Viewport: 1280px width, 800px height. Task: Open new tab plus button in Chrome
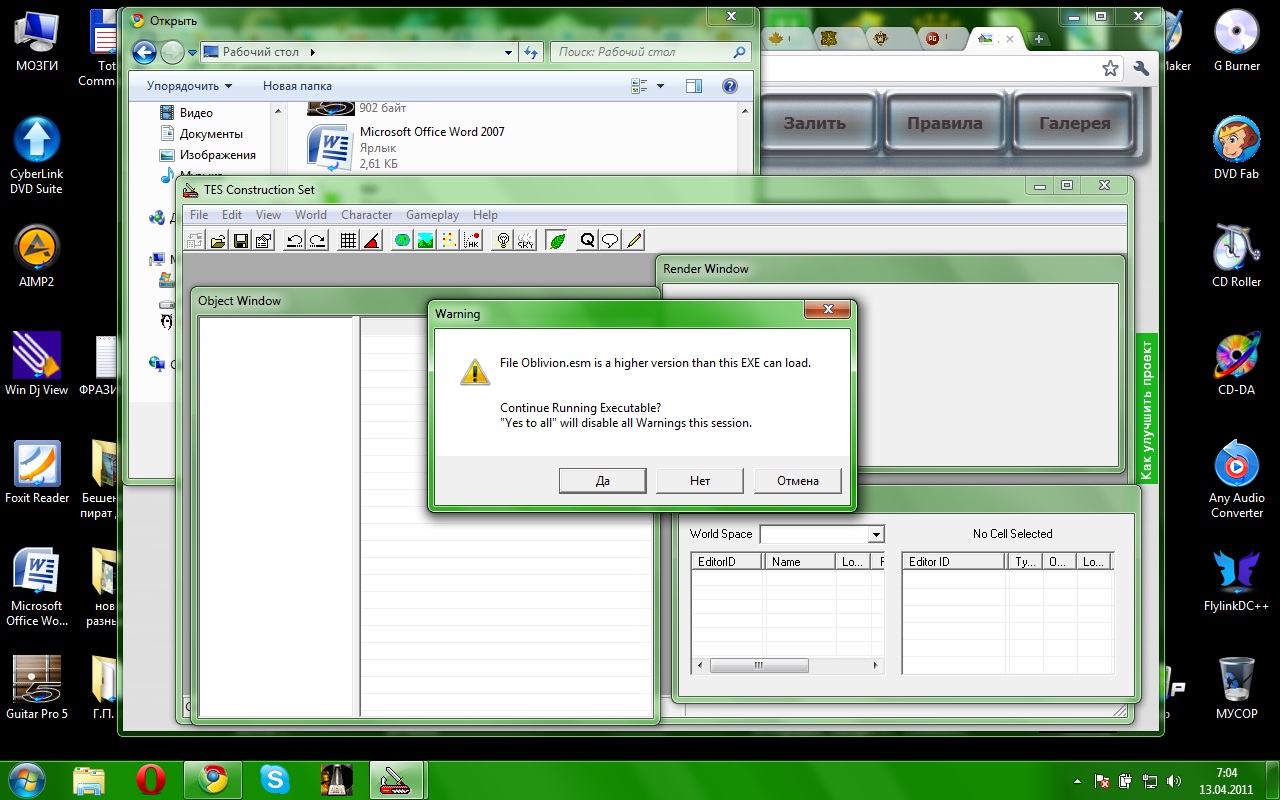pos(1039,39)
